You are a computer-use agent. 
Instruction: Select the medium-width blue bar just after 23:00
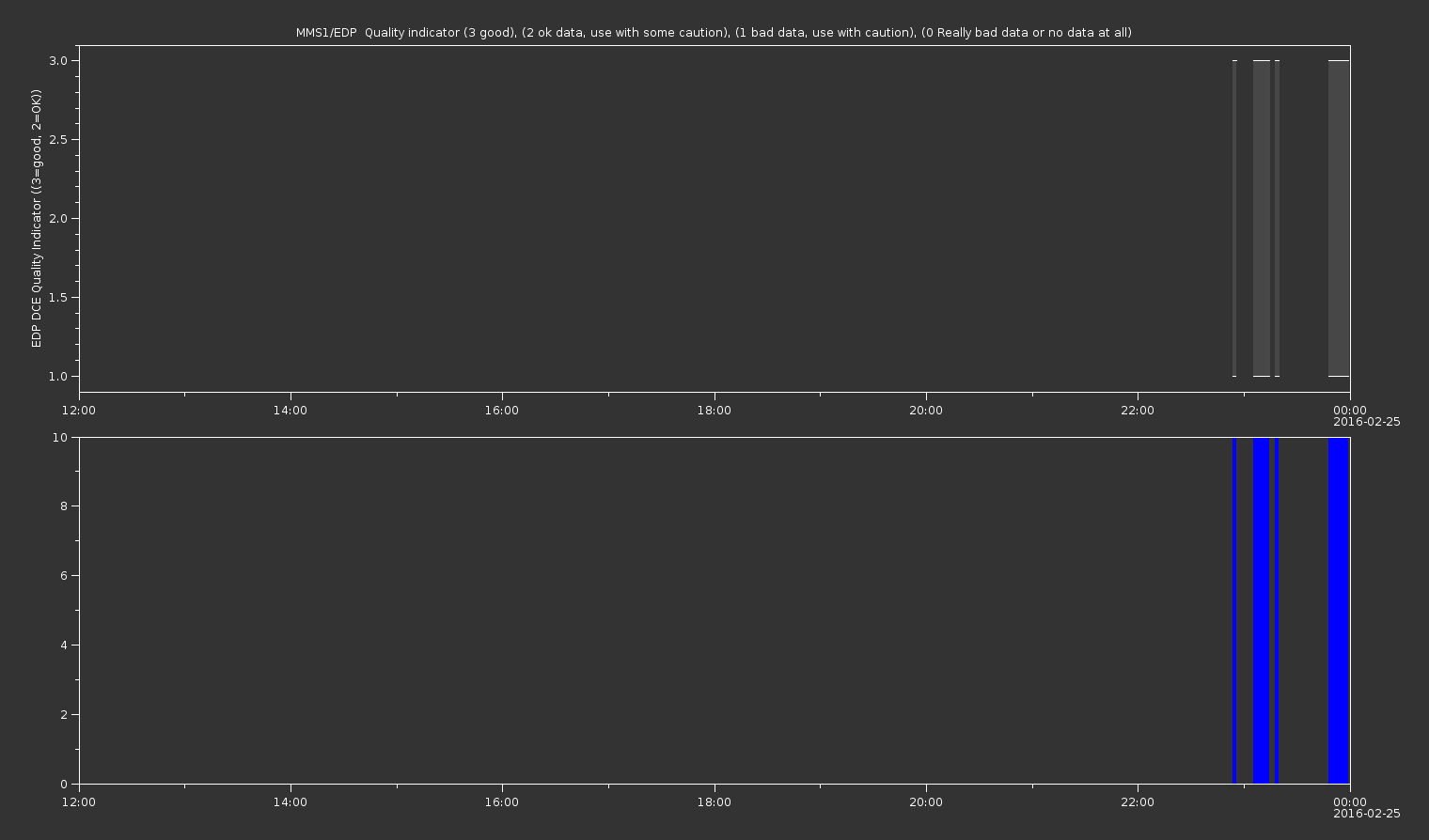pyautogui.click(x=1262, y=611)
